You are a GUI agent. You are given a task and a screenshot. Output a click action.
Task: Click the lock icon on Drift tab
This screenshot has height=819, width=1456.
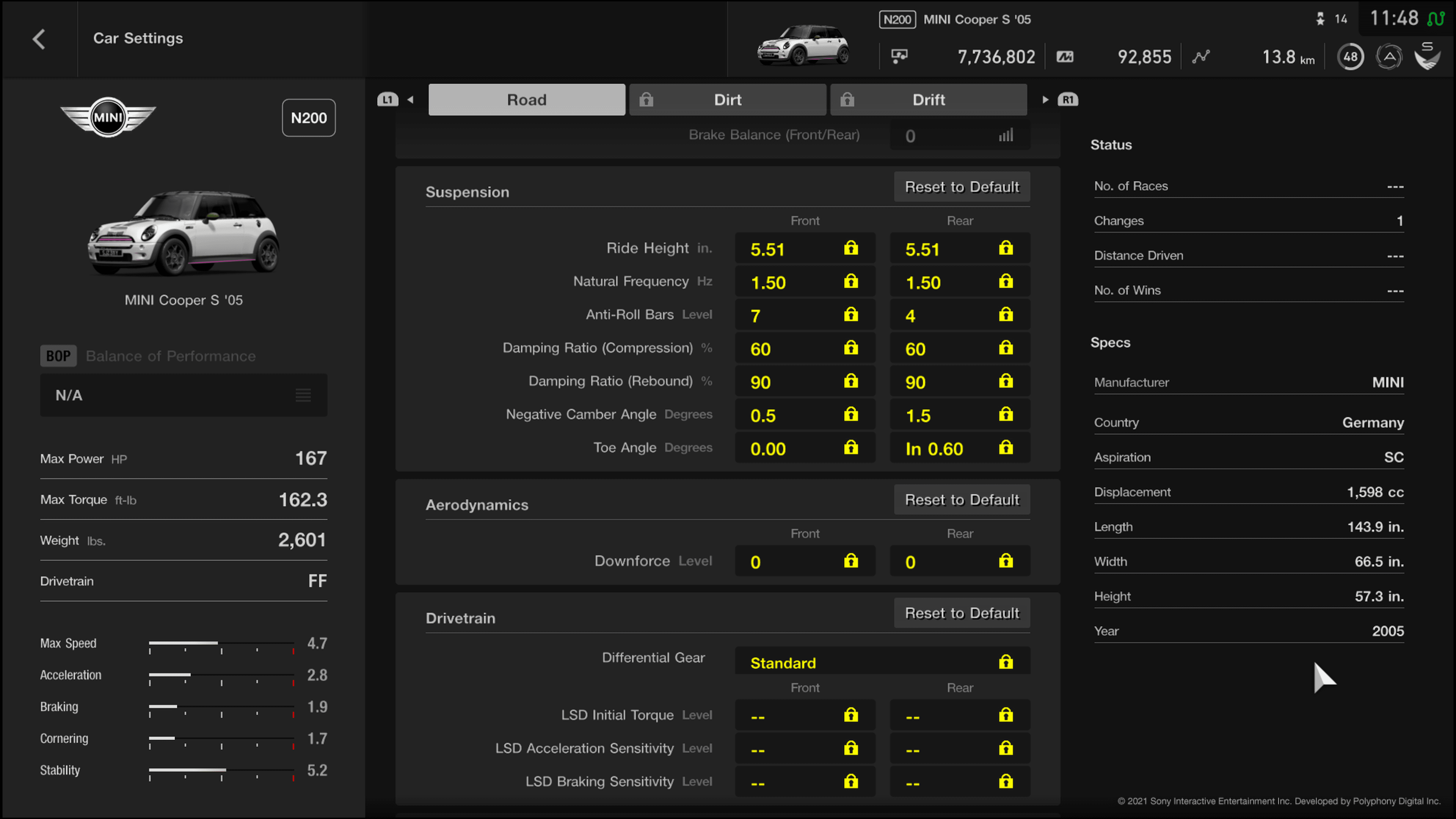coord(847,99)
